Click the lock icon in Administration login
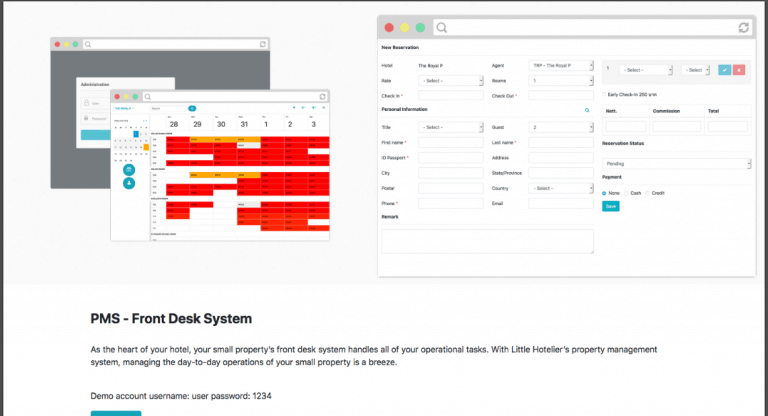The height and width of the screenshot is (416, 768). pos(86,118)
